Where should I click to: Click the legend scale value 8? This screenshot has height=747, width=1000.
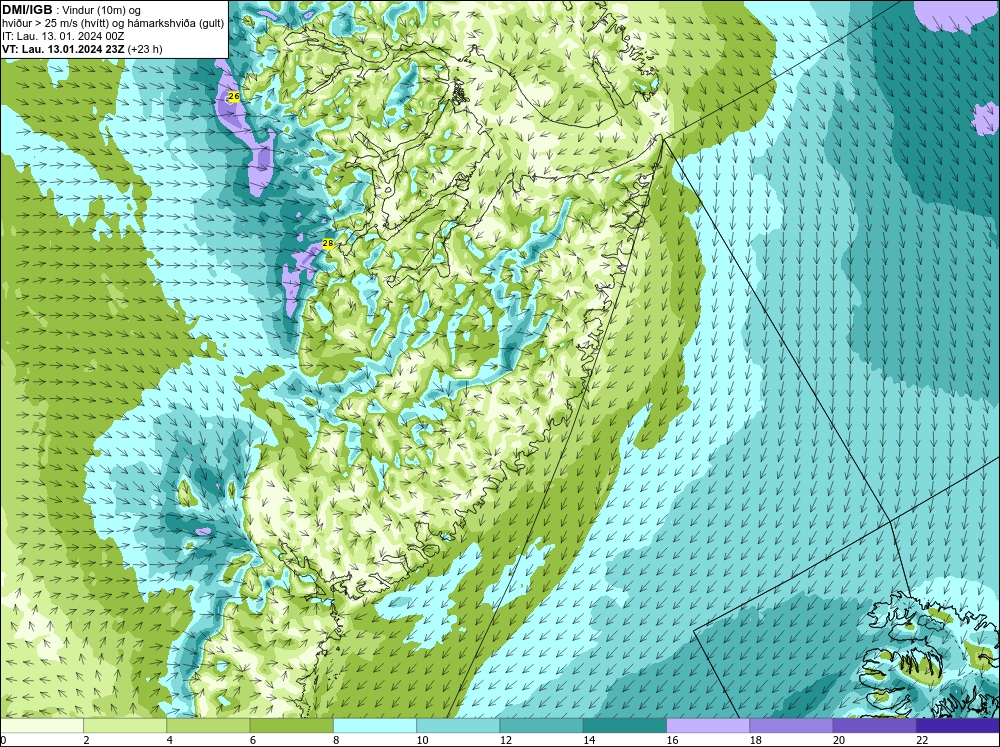click(336, 740)
